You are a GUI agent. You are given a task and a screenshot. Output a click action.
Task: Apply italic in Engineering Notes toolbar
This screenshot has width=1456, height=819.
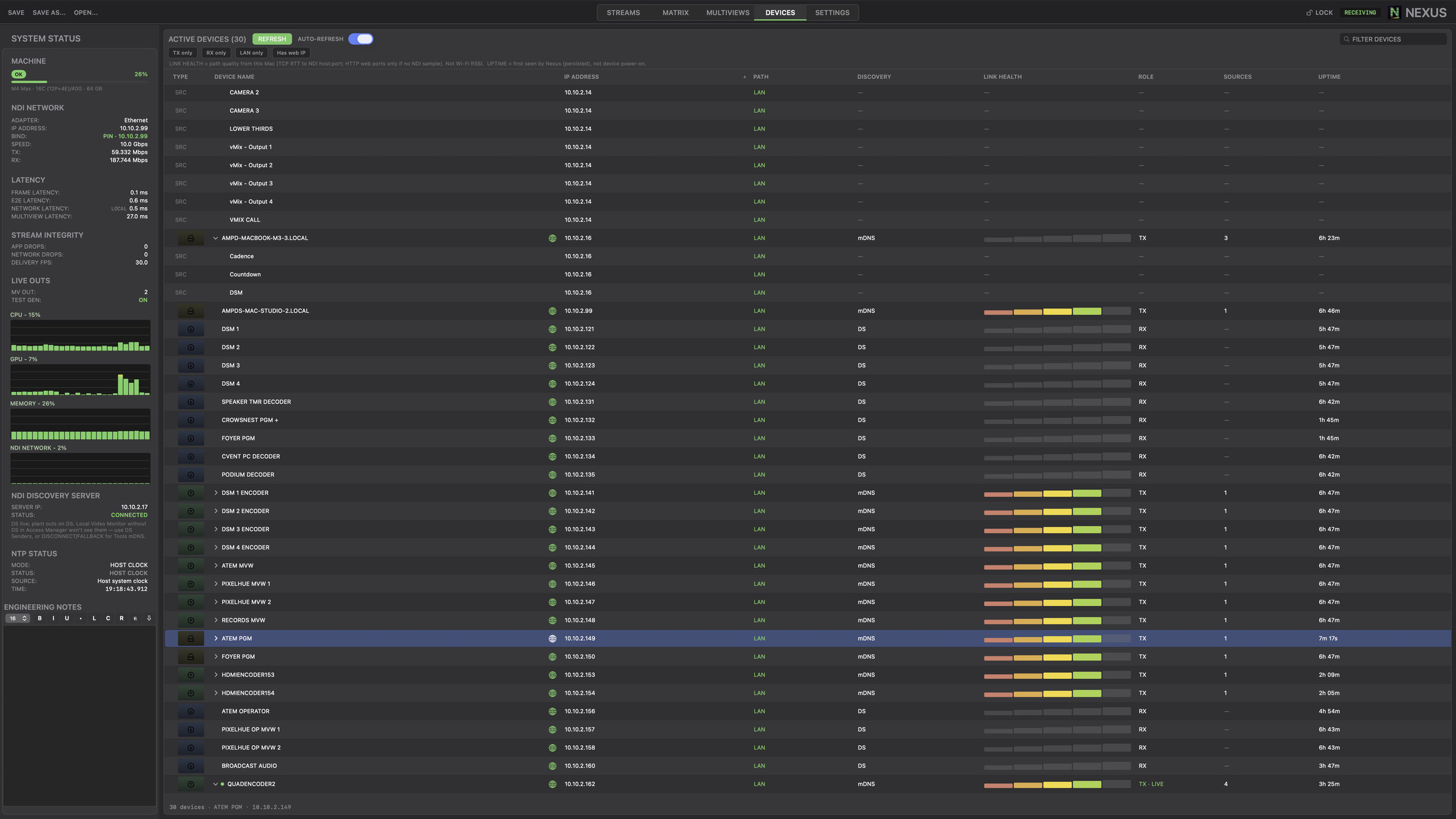53,618
